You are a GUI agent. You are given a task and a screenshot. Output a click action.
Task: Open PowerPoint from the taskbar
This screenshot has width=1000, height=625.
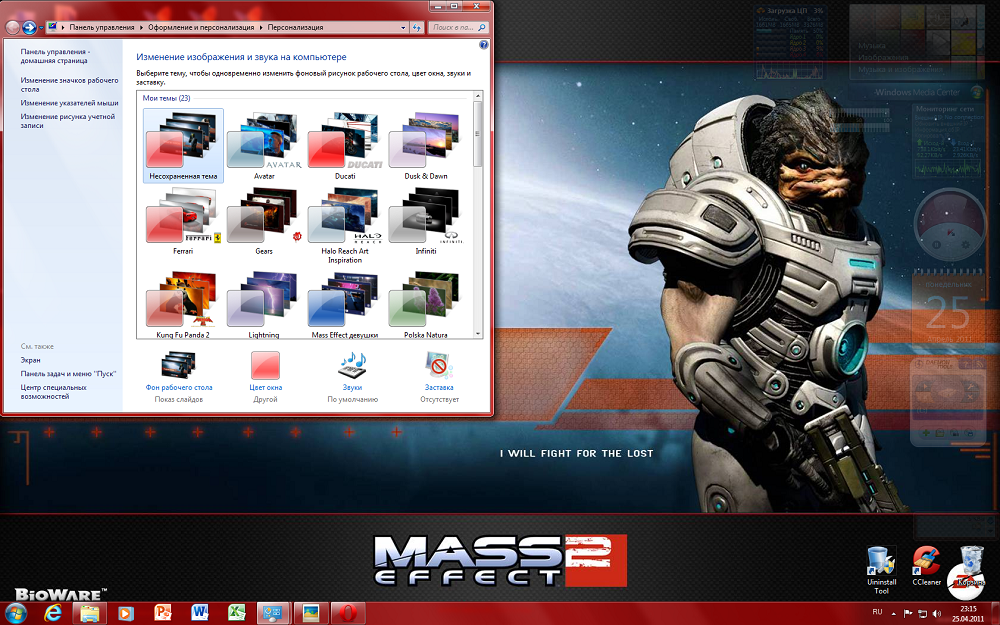(x=163, y=614)
